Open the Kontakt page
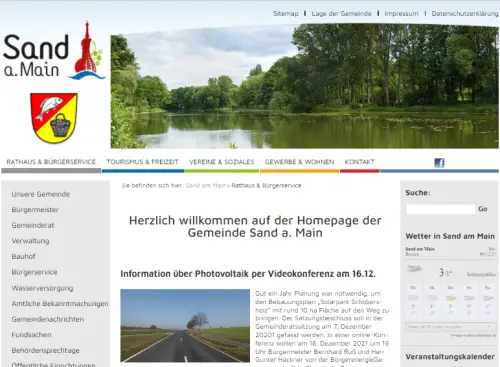Viewport: 500px width, 367px height. click(359, 162)
